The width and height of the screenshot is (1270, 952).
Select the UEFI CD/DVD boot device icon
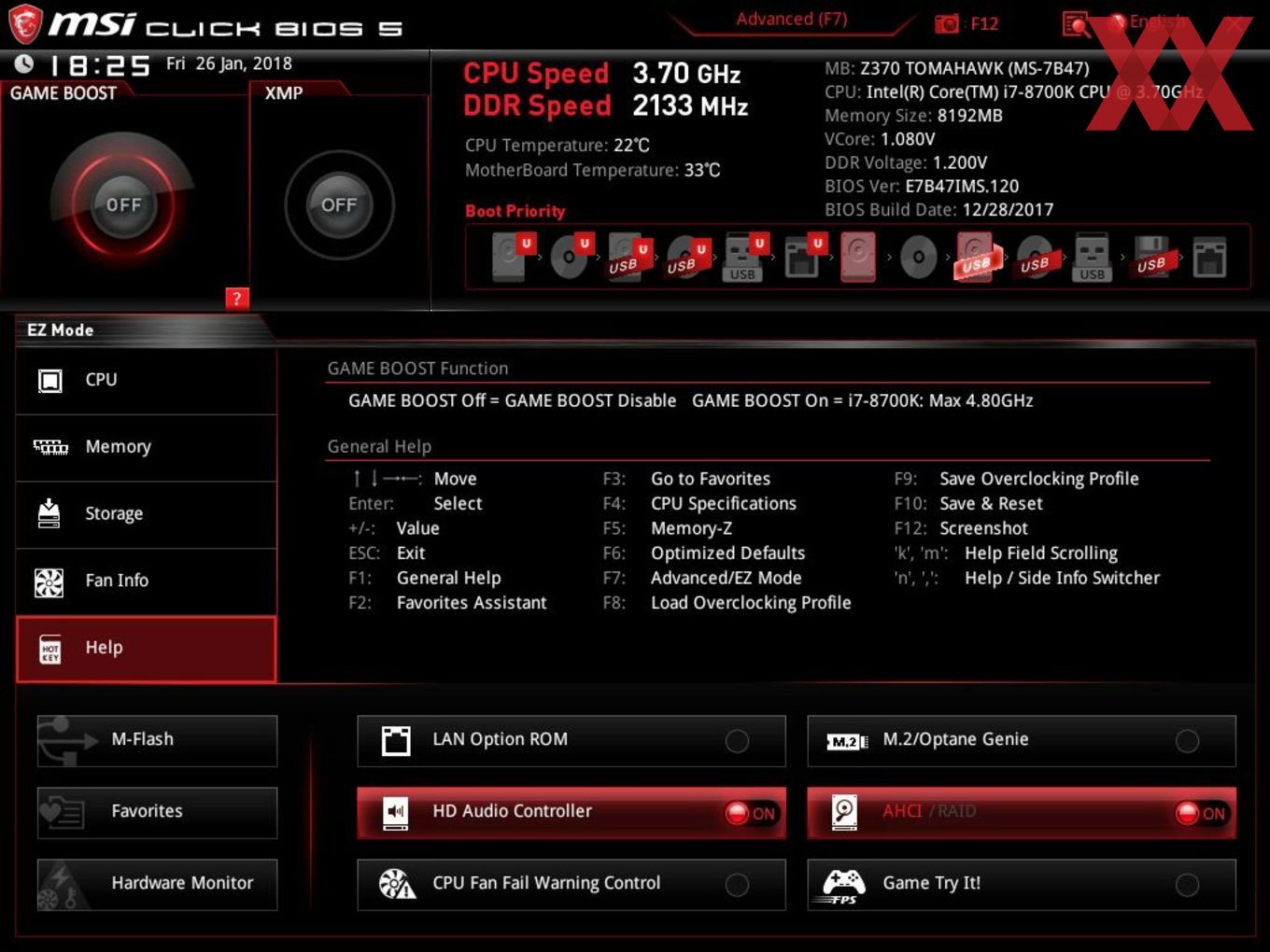[571, 257]
